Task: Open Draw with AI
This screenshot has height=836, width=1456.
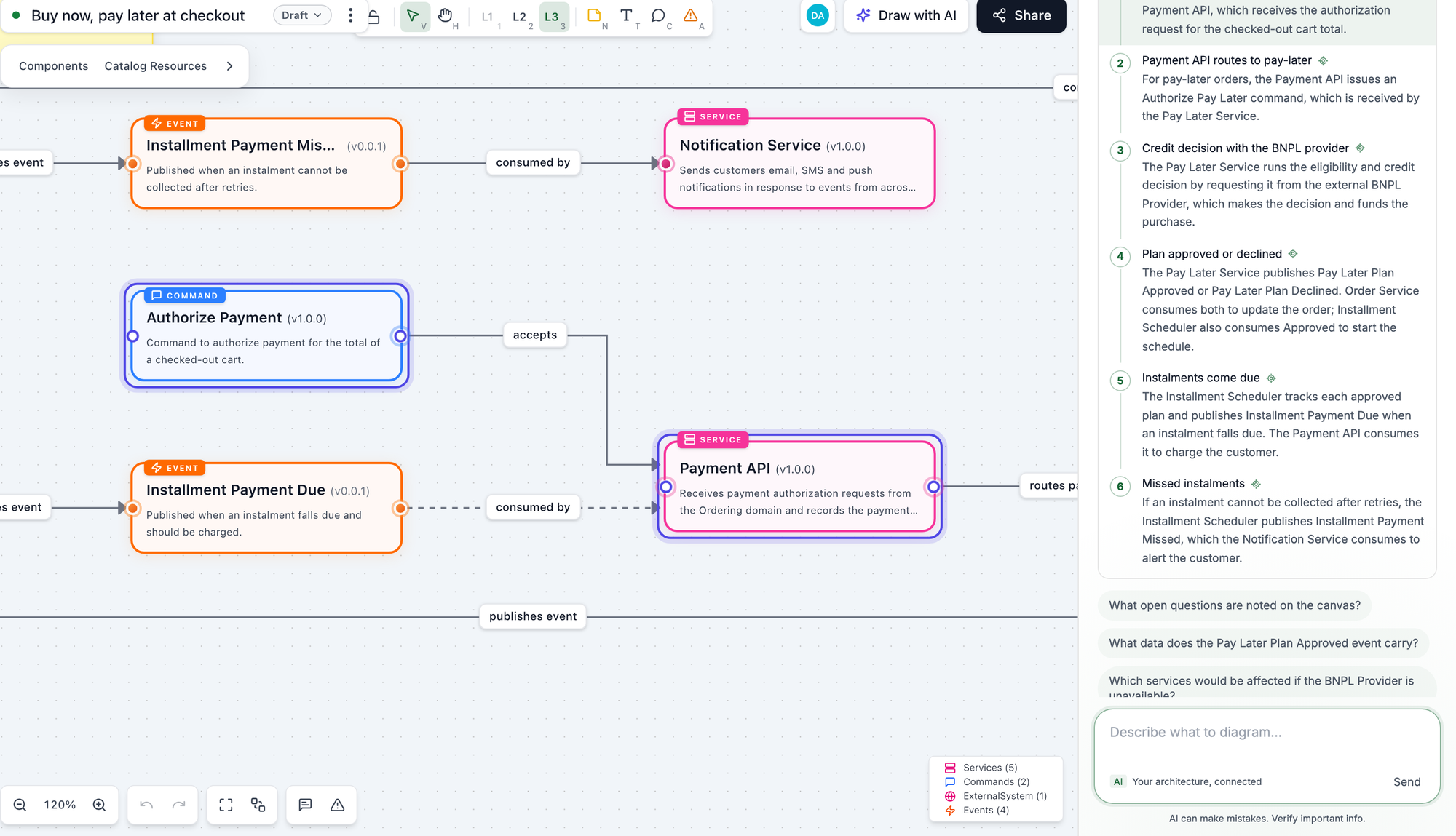Action: coord(906,15)
